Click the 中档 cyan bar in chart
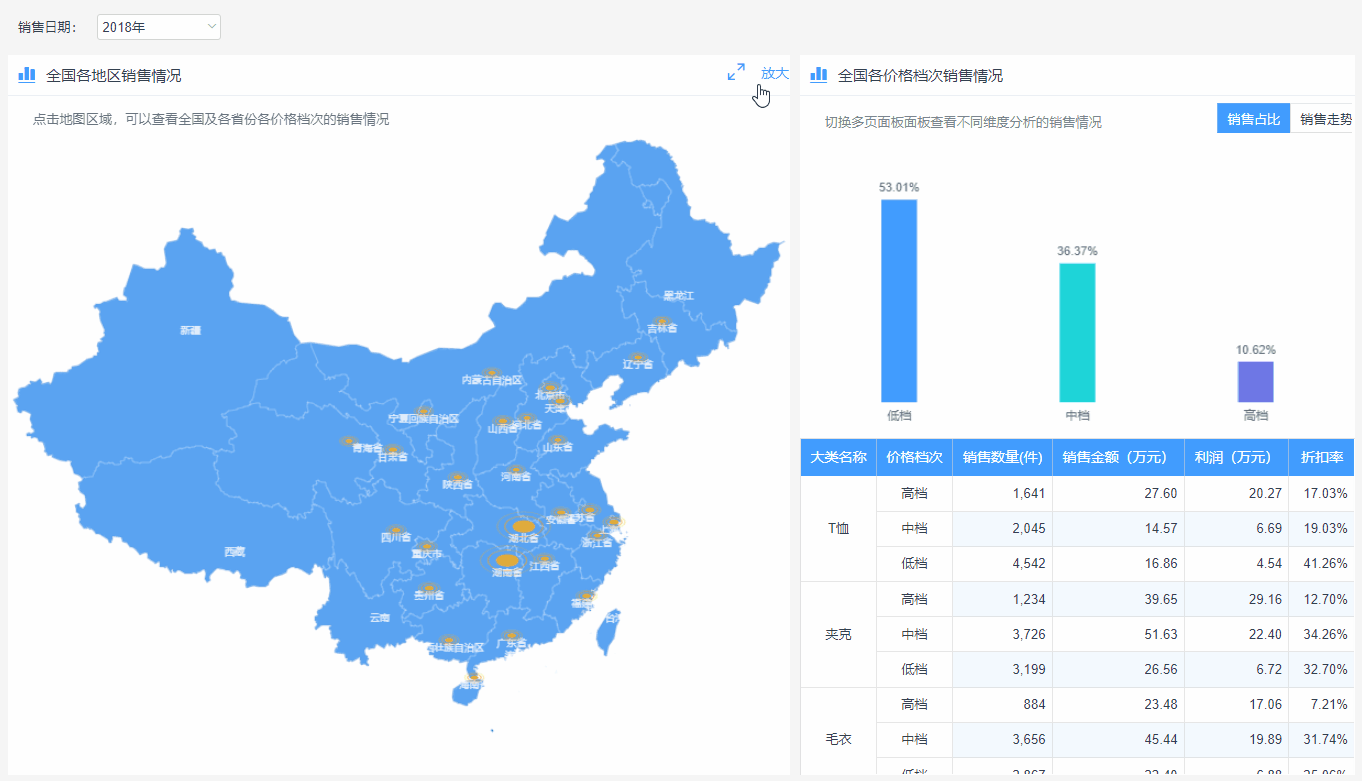Viewport: 1362px width, 781px height. [1077, 332]
